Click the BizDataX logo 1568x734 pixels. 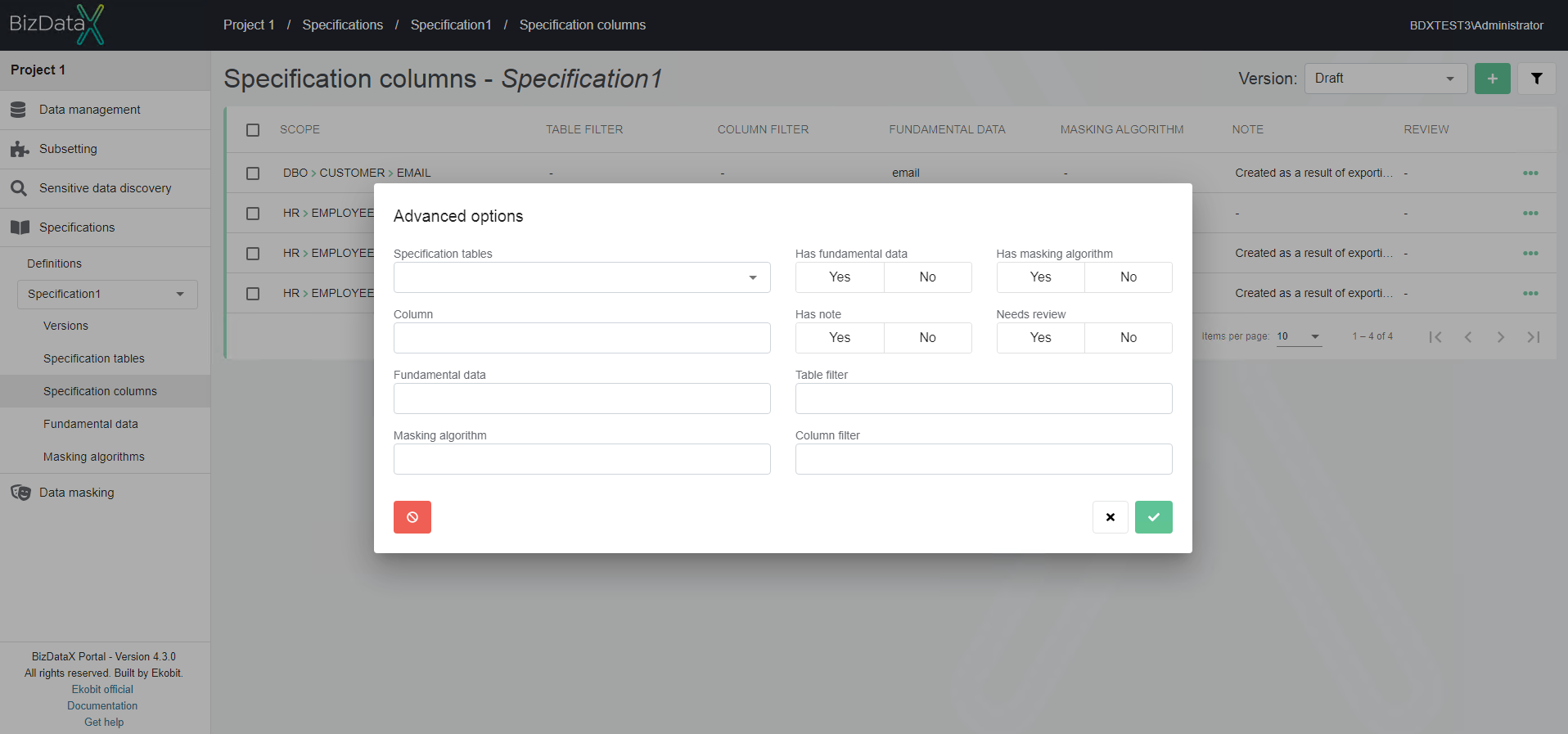(56, 25)
